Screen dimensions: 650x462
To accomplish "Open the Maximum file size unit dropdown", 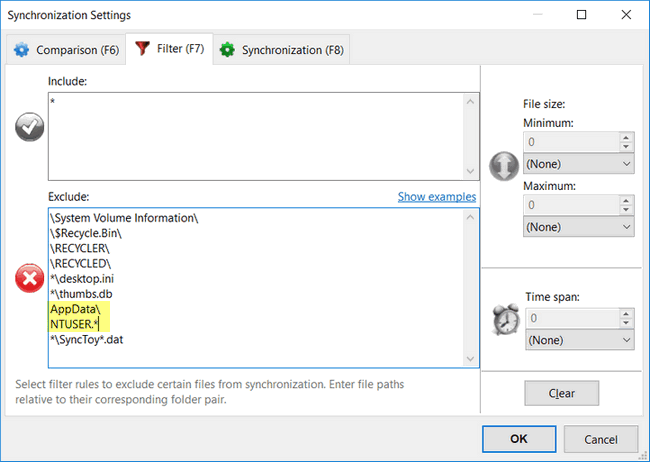I will click(578, 226).
